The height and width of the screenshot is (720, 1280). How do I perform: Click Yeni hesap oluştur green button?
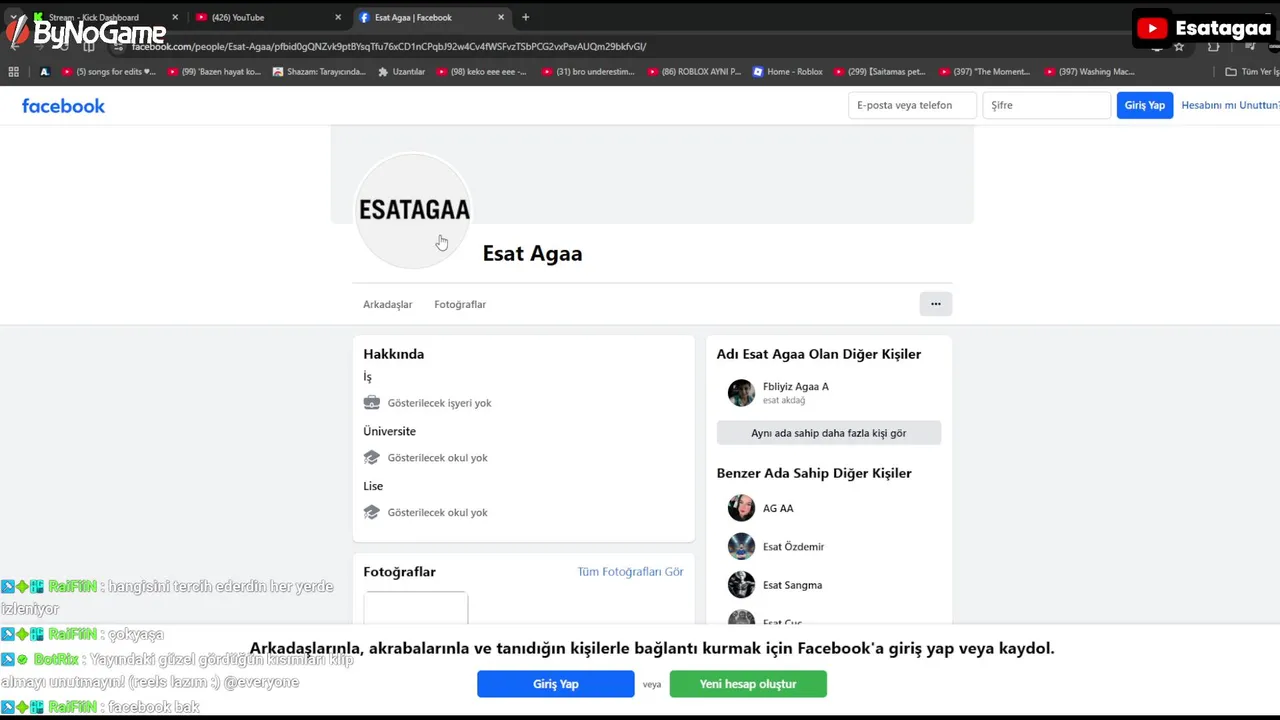[748, 684]
